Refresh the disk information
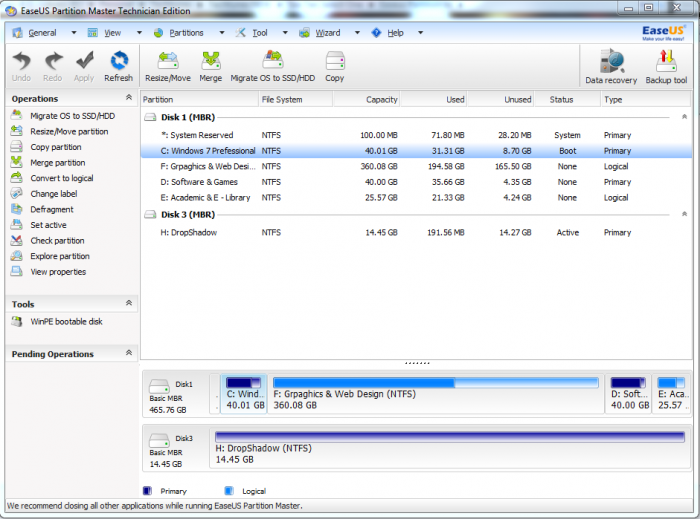This screenshot has width=700, height=519. pos(118,66)
